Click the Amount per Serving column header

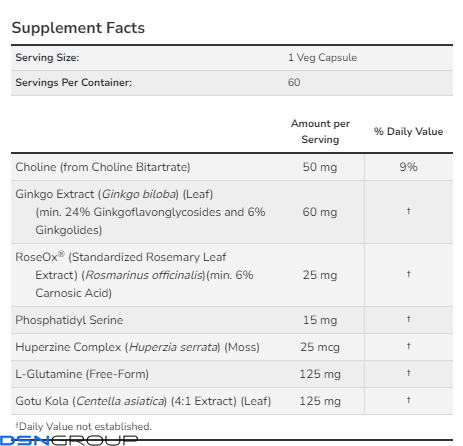320,131
